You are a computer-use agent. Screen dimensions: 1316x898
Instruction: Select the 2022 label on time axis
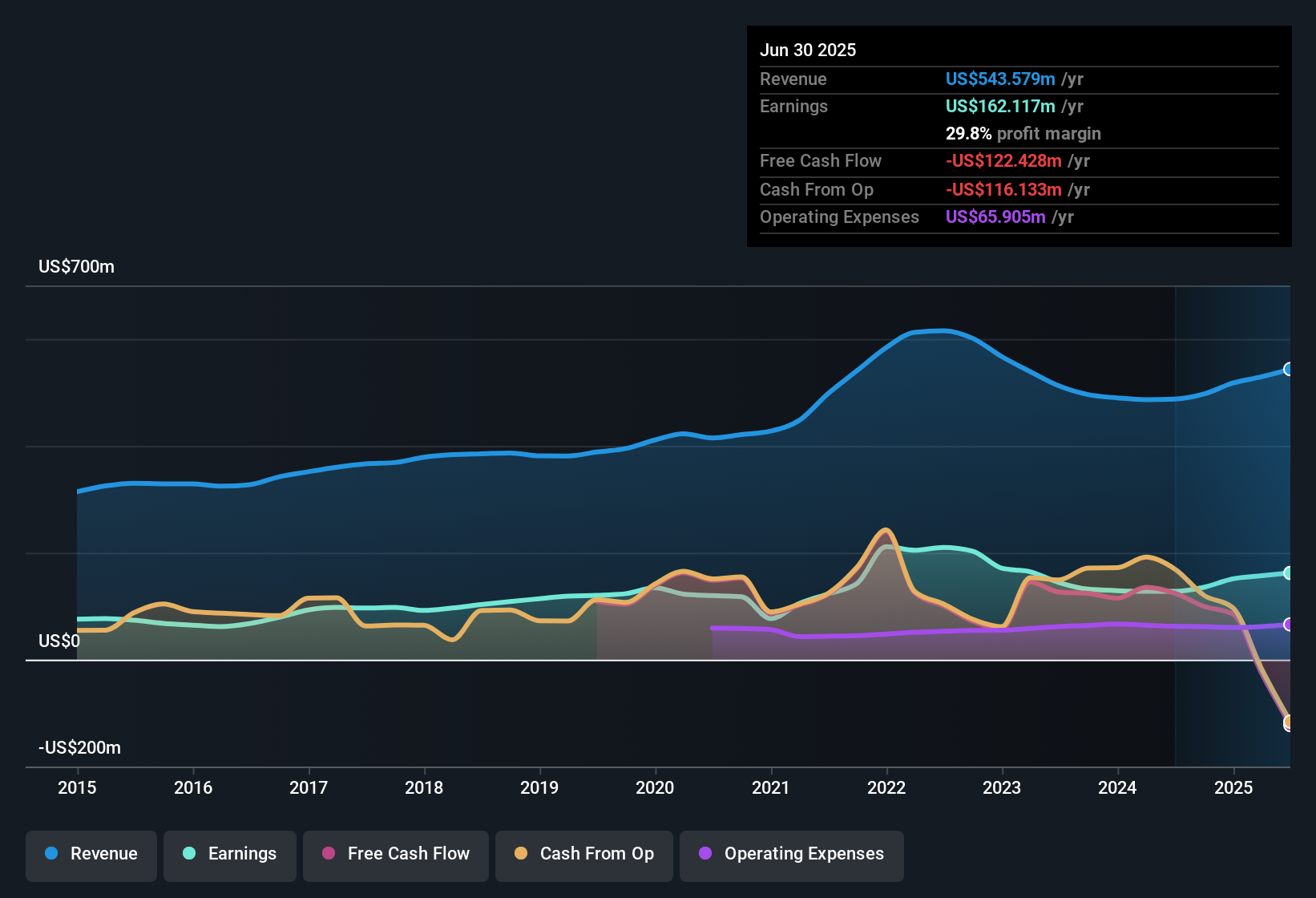pyautogui.click(x=886, y=788)
